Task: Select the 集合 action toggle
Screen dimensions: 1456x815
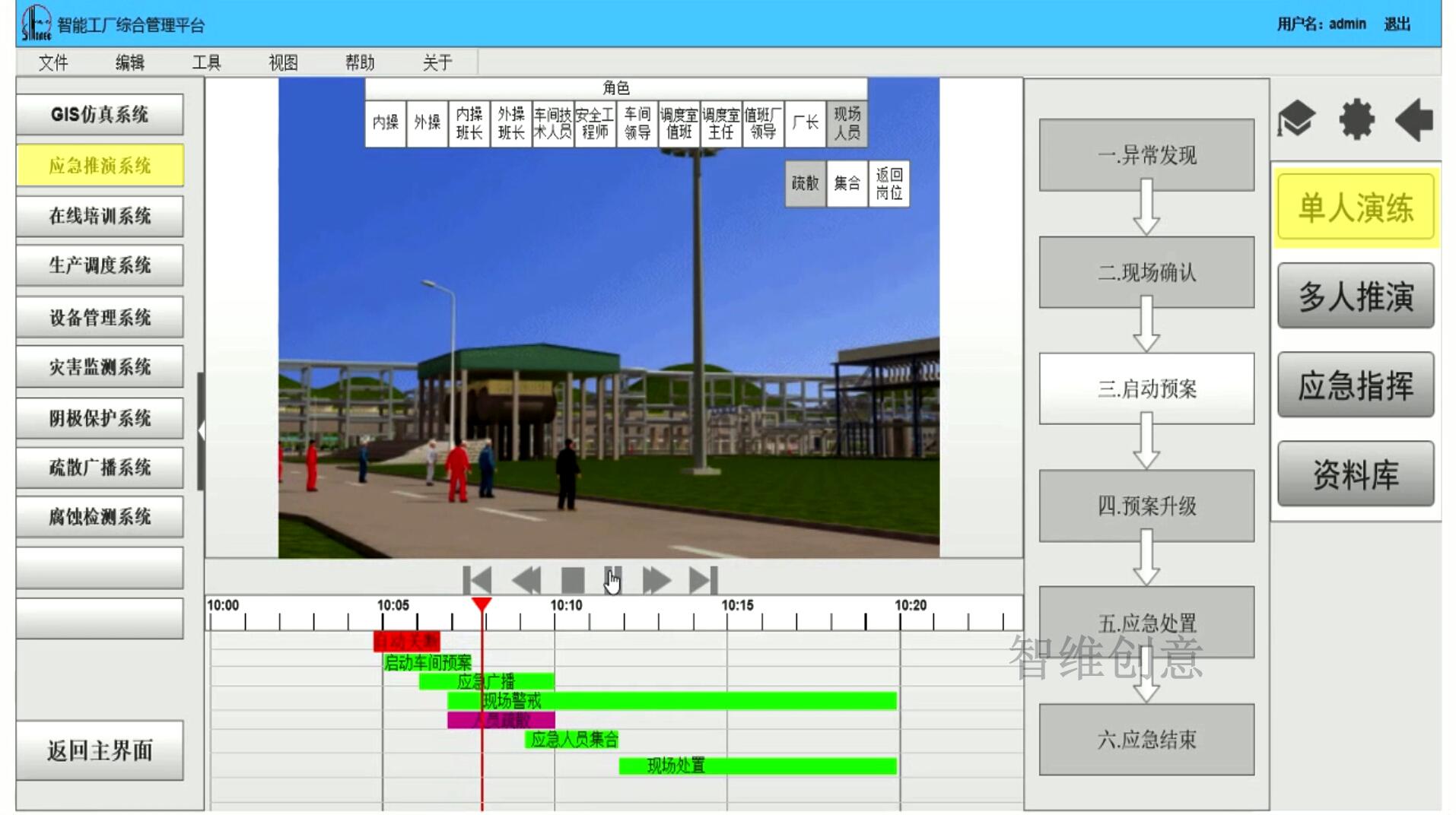Action: pos(847,183)
